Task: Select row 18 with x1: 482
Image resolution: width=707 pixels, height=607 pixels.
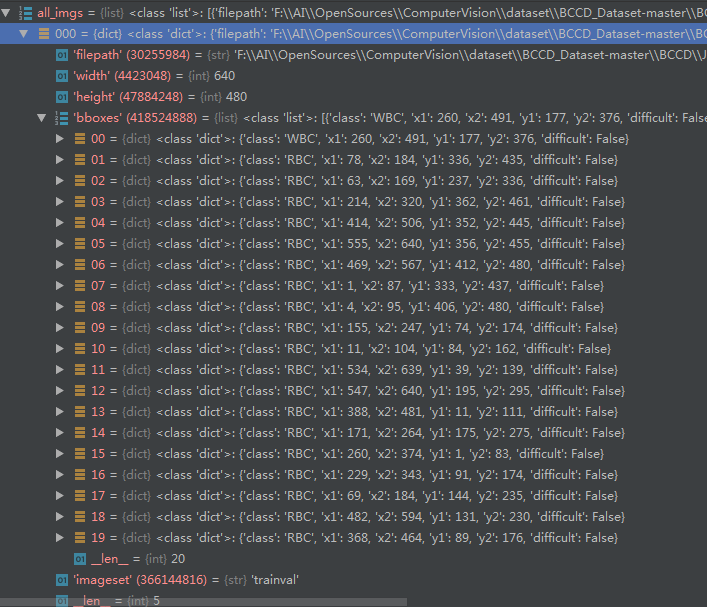Action: (354, 516)
